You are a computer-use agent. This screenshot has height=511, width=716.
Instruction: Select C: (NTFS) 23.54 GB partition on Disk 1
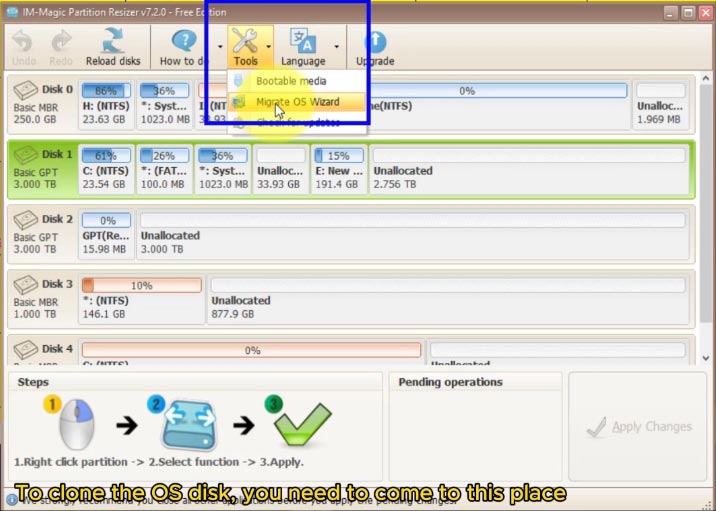point(106,169)
